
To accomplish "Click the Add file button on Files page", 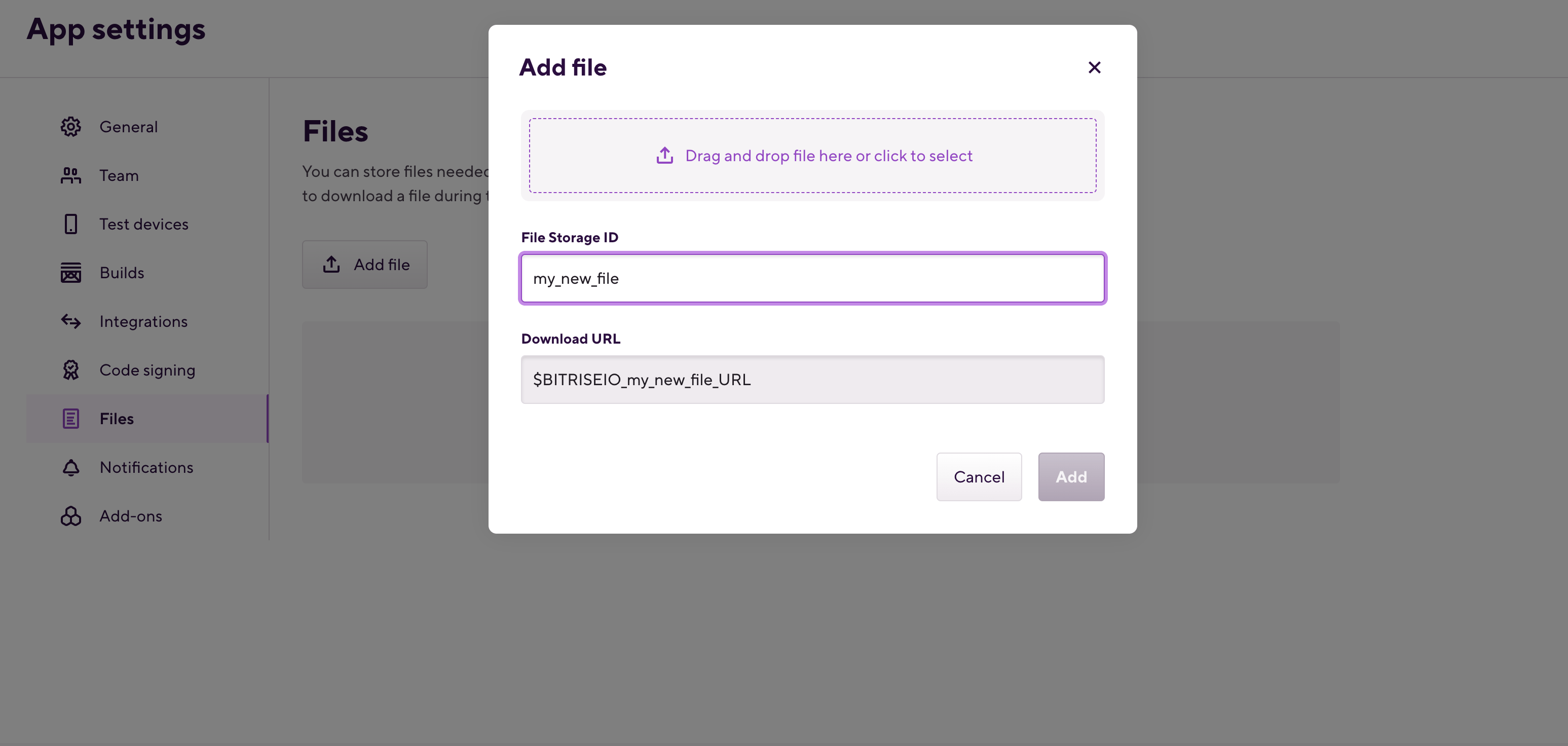I will (x=364, y=265).
